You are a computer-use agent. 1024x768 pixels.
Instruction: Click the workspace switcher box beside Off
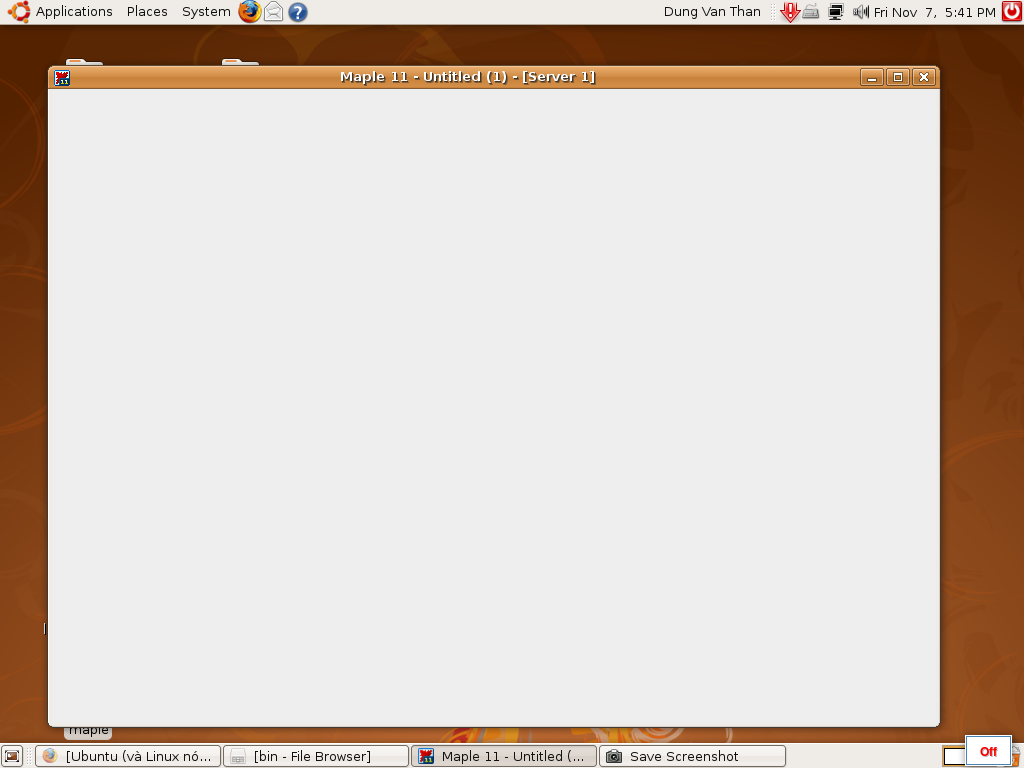click(x=953, y=756)
